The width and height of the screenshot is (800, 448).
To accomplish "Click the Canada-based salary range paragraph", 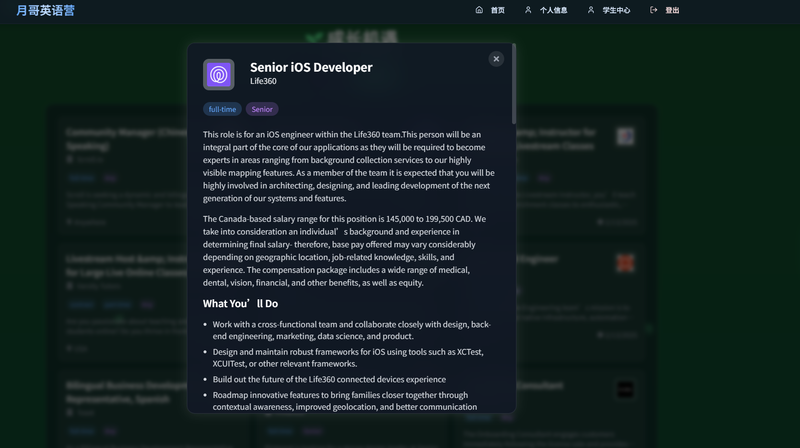I will [x=344, y=251].
